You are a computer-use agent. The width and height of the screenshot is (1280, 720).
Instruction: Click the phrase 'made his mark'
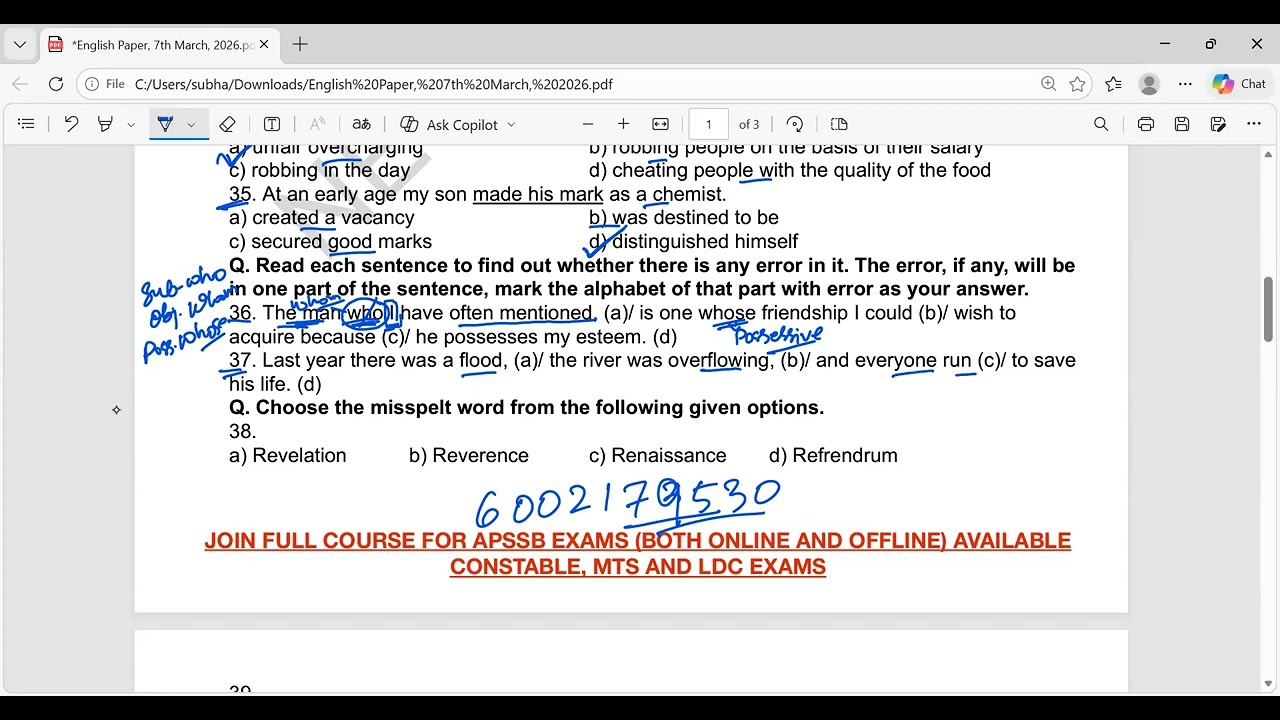point(538,195)
